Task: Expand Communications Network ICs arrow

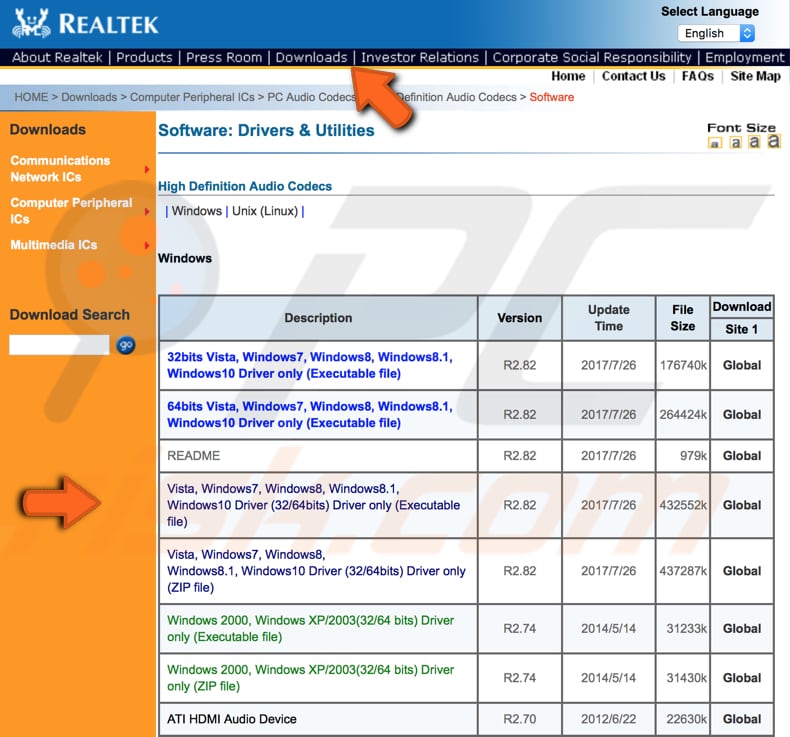Action: 147,169
